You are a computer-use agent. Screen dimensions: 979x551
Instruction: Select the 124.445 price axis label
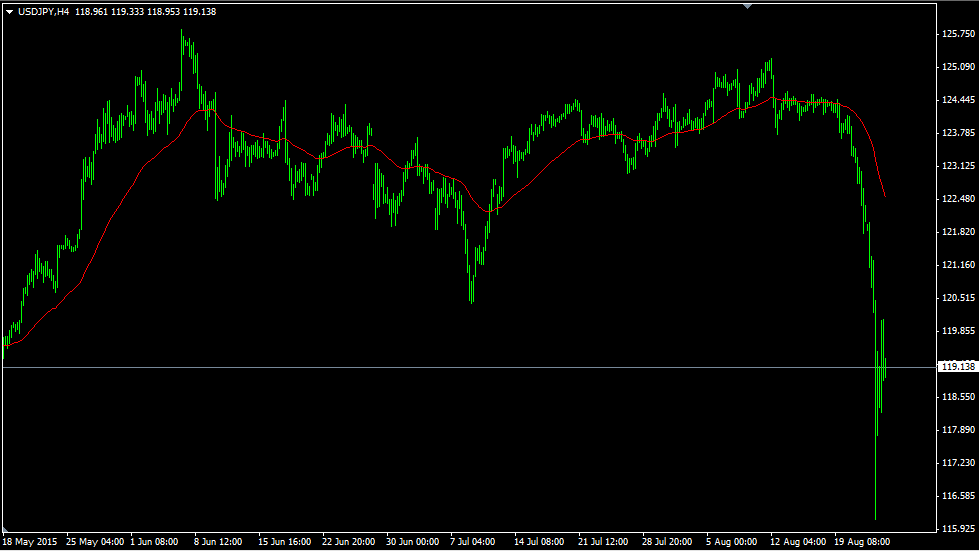tap(958, 100)
